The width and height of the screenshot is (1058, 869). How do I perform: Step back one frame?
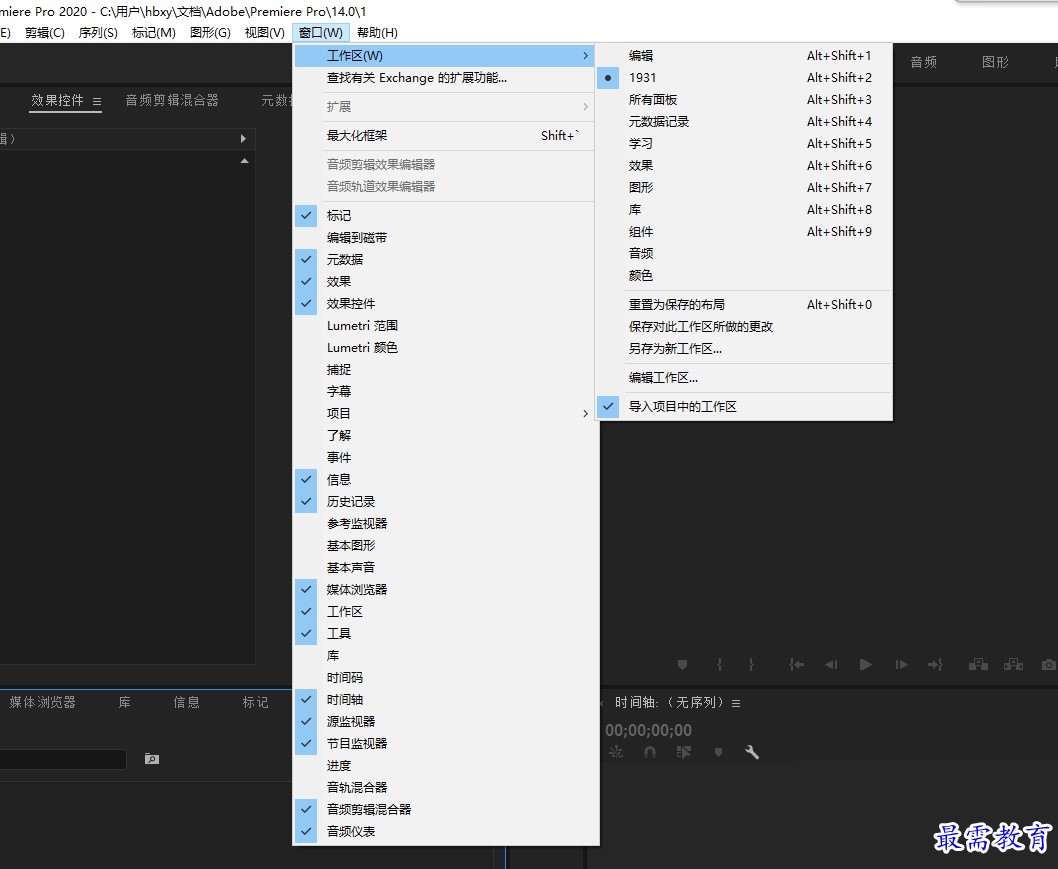[831, 665]
